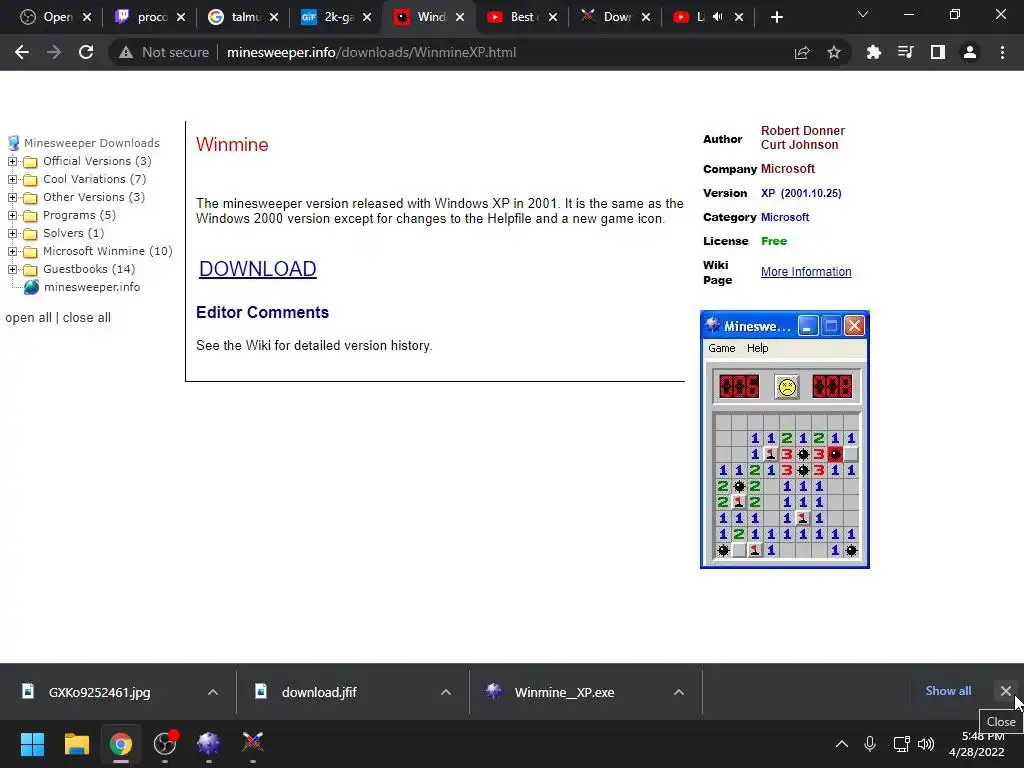Open the volume tray icon
Viewport: 1024px width, 768px height.
926,743
